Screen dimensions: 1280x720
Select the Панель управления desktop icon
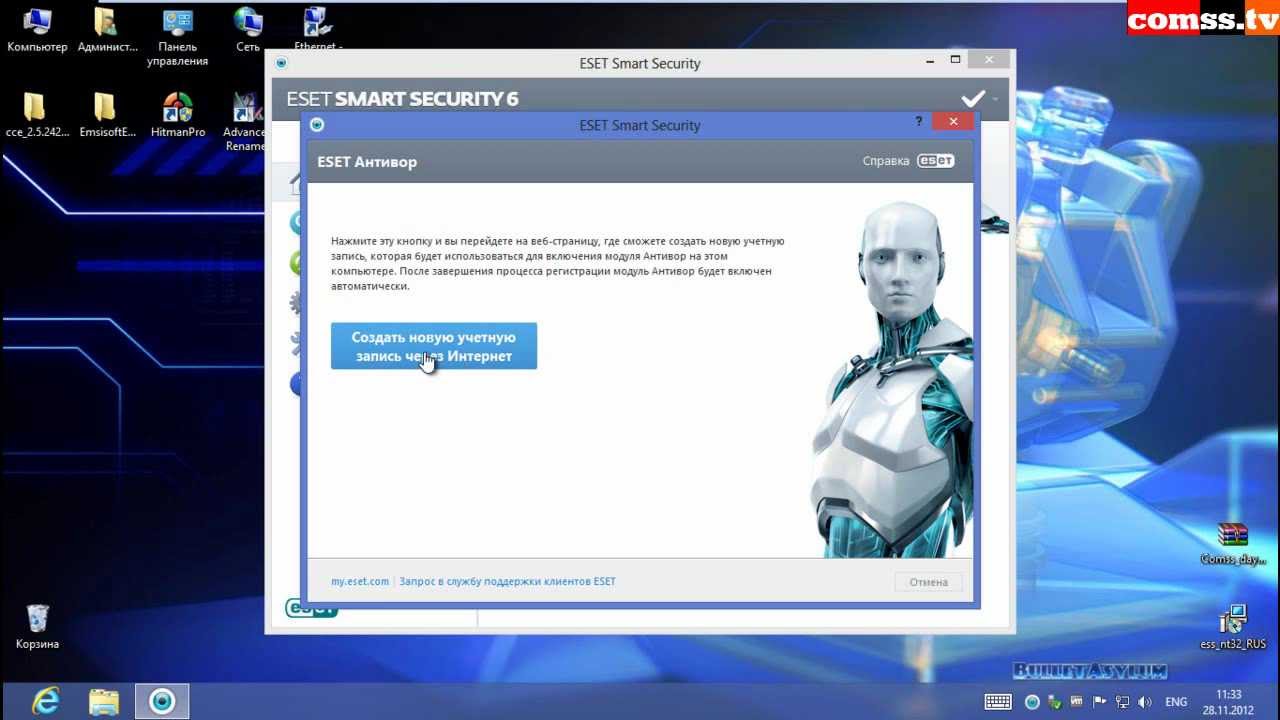177,37
